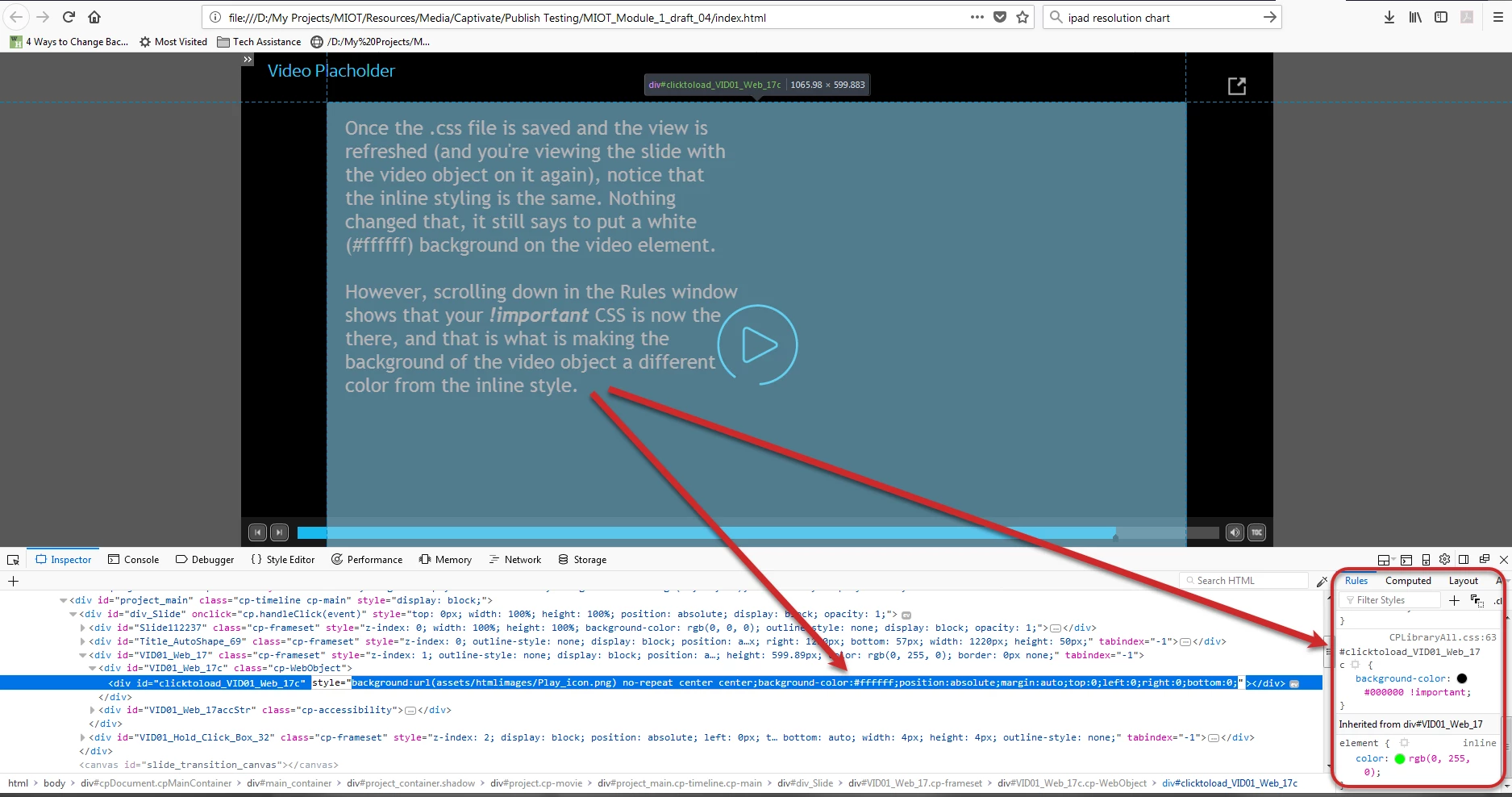
Task: Reload the current page
Action: (x=69, y=17)
